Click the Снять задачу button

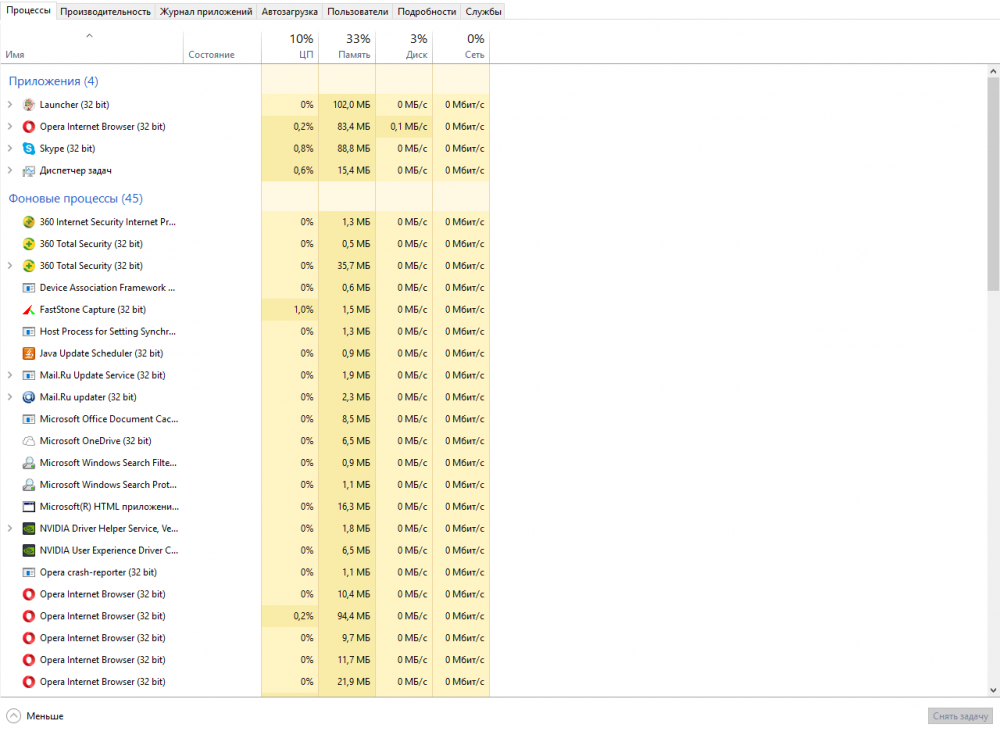pos(960,716)
